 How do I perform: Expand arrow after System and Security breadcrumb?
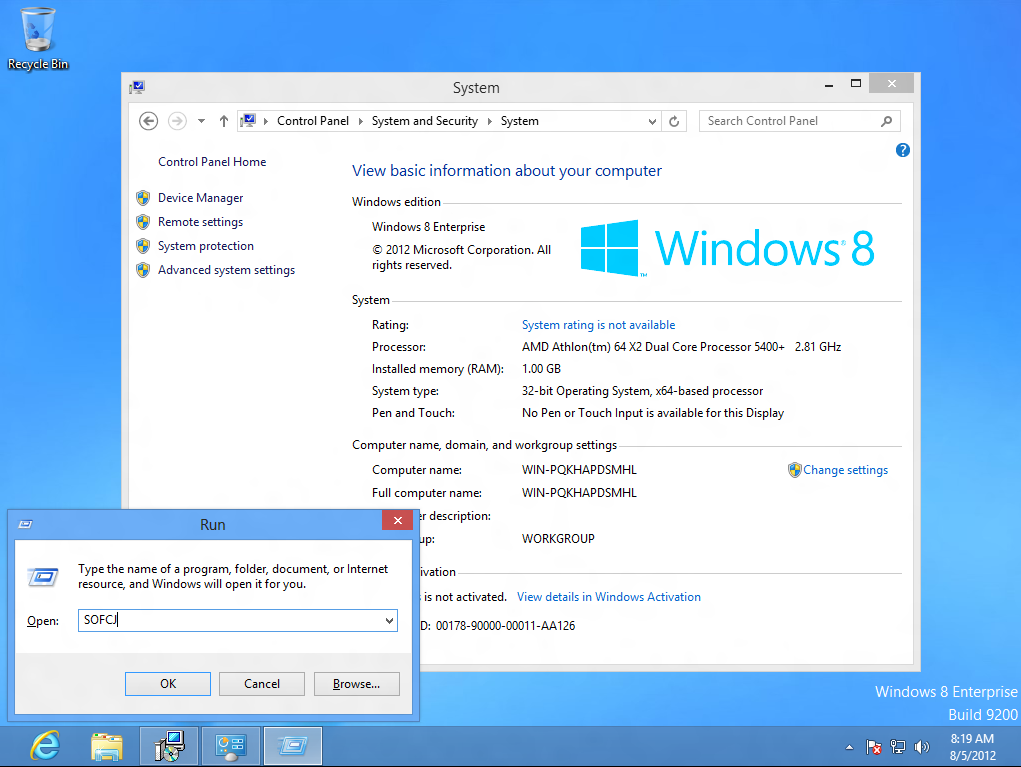pos(489,121)
